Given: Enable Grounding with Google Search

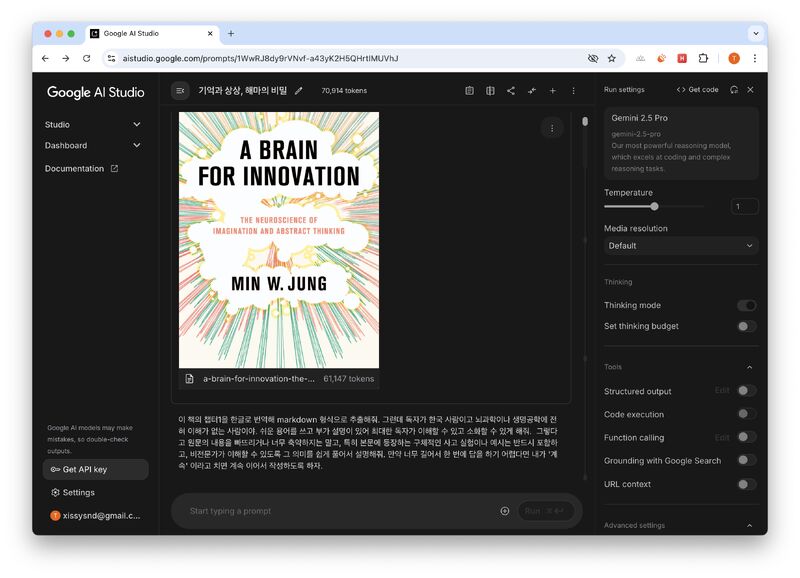Looking at the screenshot, I should coord(746,461).
